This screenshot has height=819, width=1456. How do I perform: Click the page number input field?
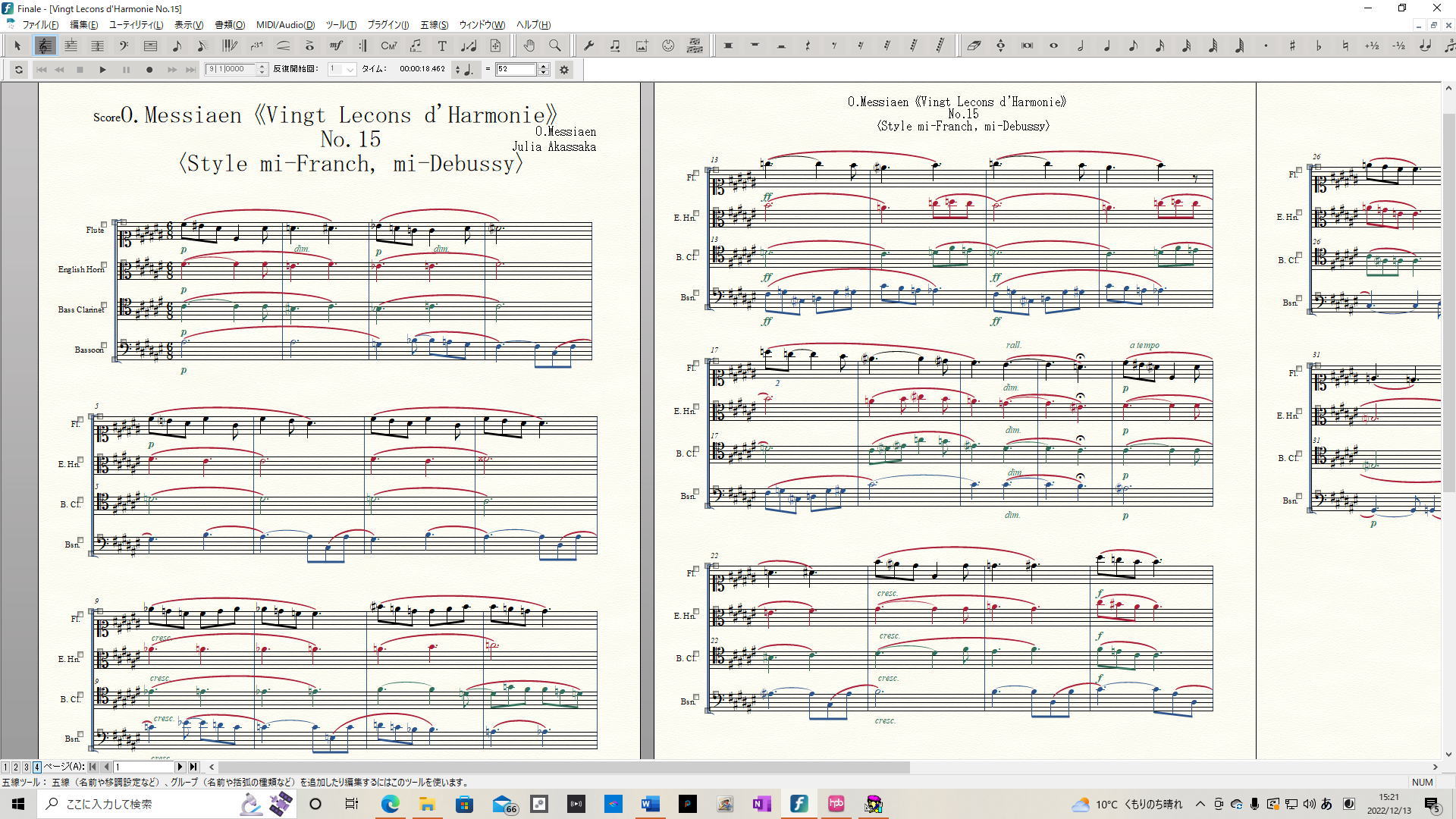[x=143, y=767]
